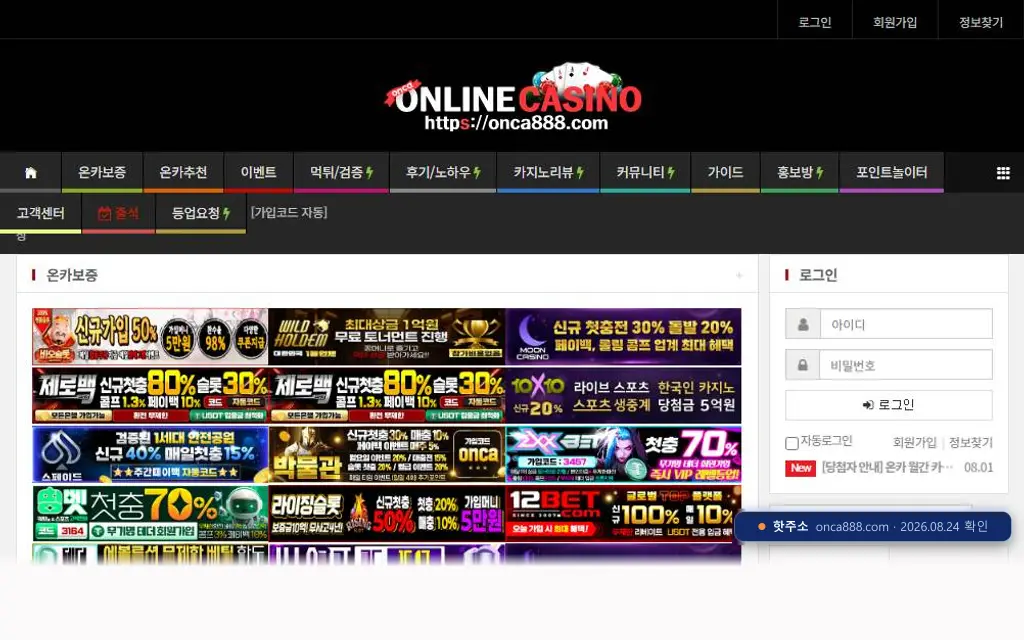Click 정보찾기 link under the login button
1024x640 pixels.
970,443
